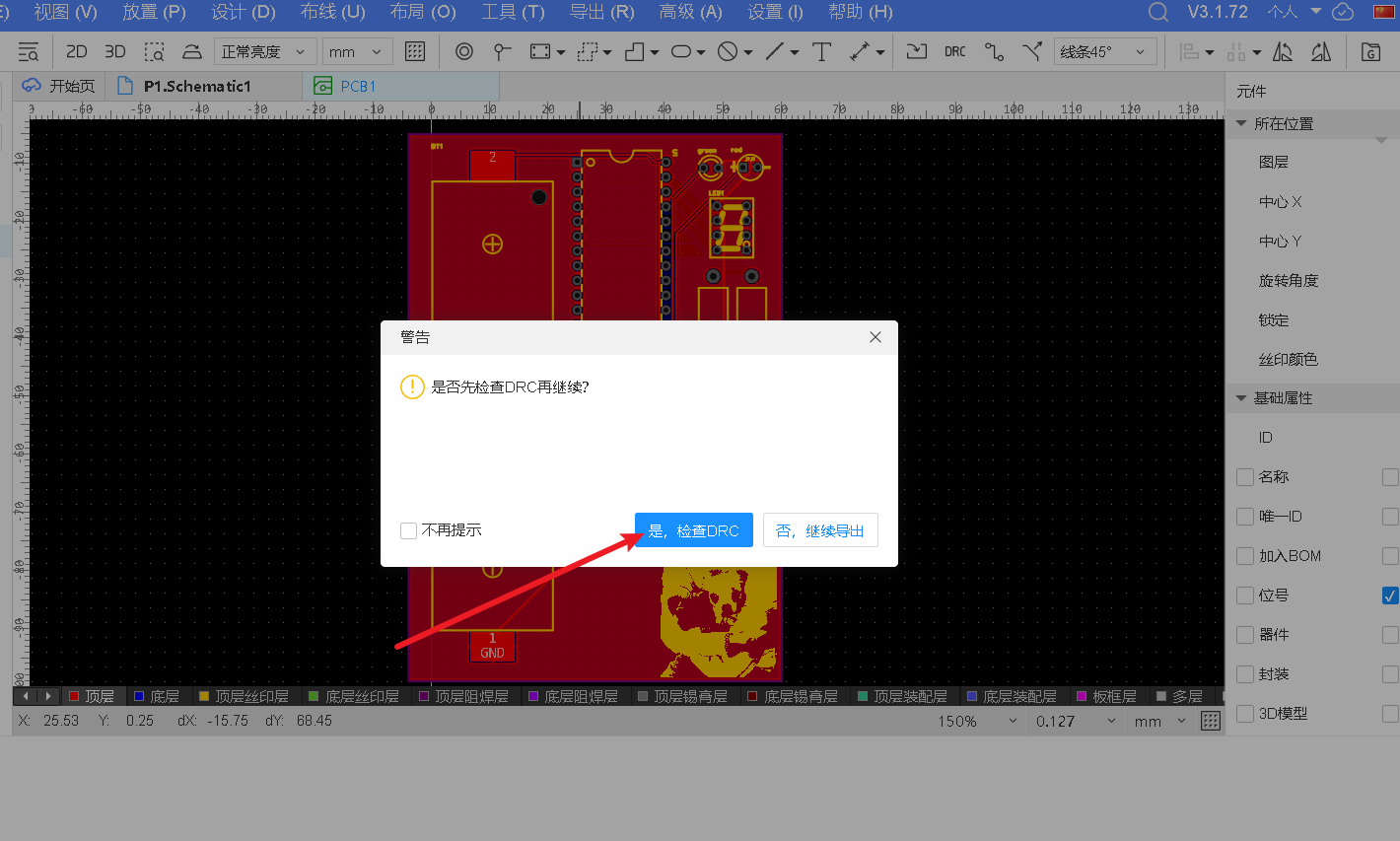Toggle the 位号 left checkbox
The height and width of the screenshot is (841, 1400).
[x=1245, y=596]
